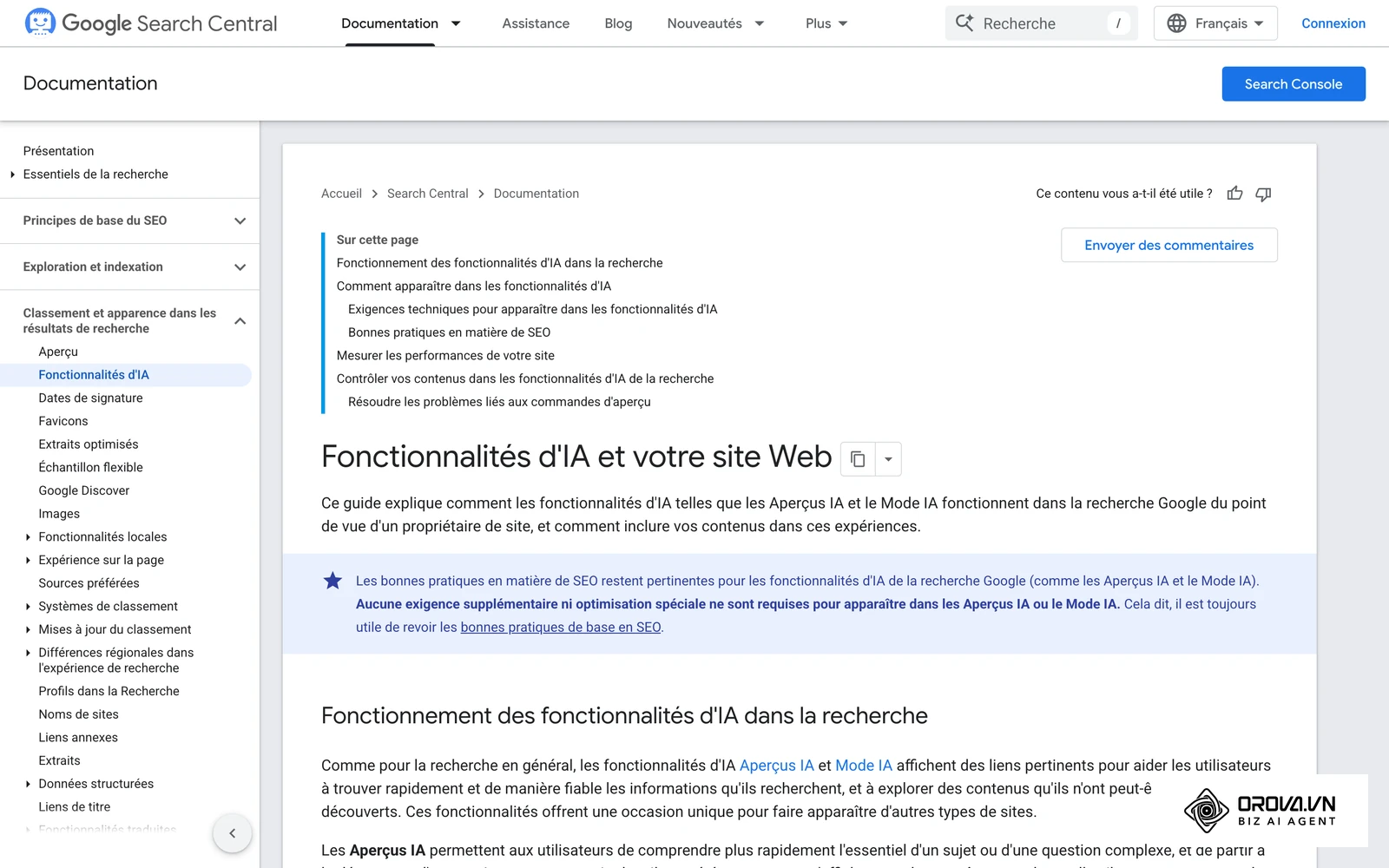Open the Aperçus IA link
The width and height of the screenshot is (1389, 868).
[x=776, y=766]
